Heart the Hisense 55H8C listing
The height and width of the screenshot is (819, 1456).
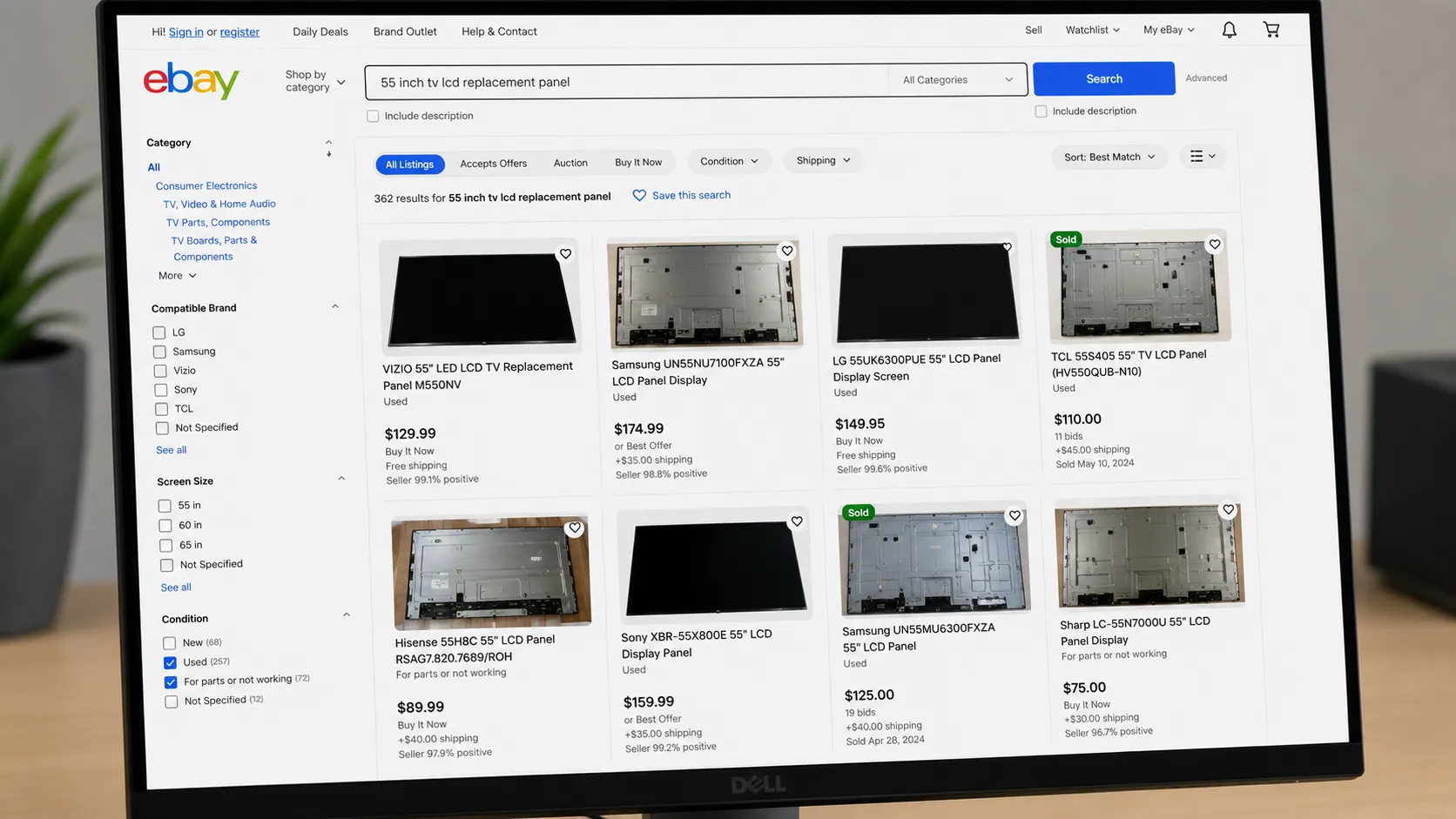click(575, 528)
